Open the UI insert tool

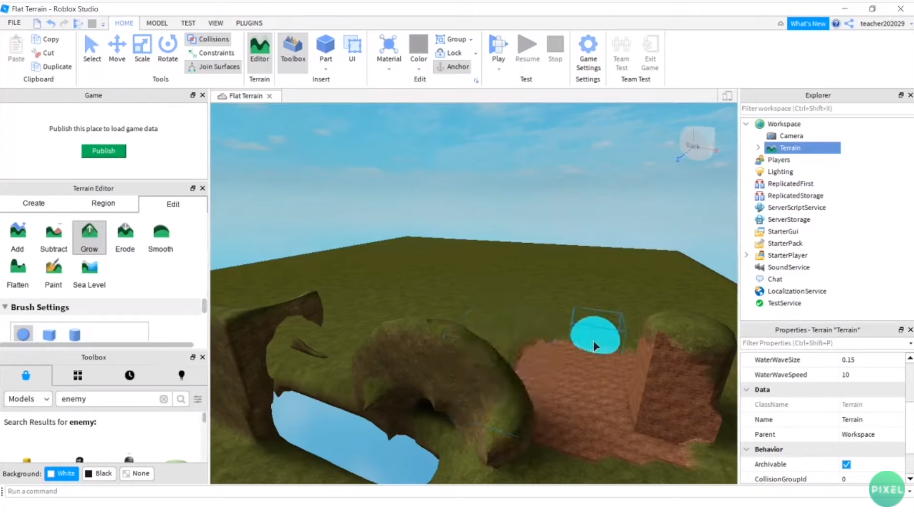(x=352, y=49)
